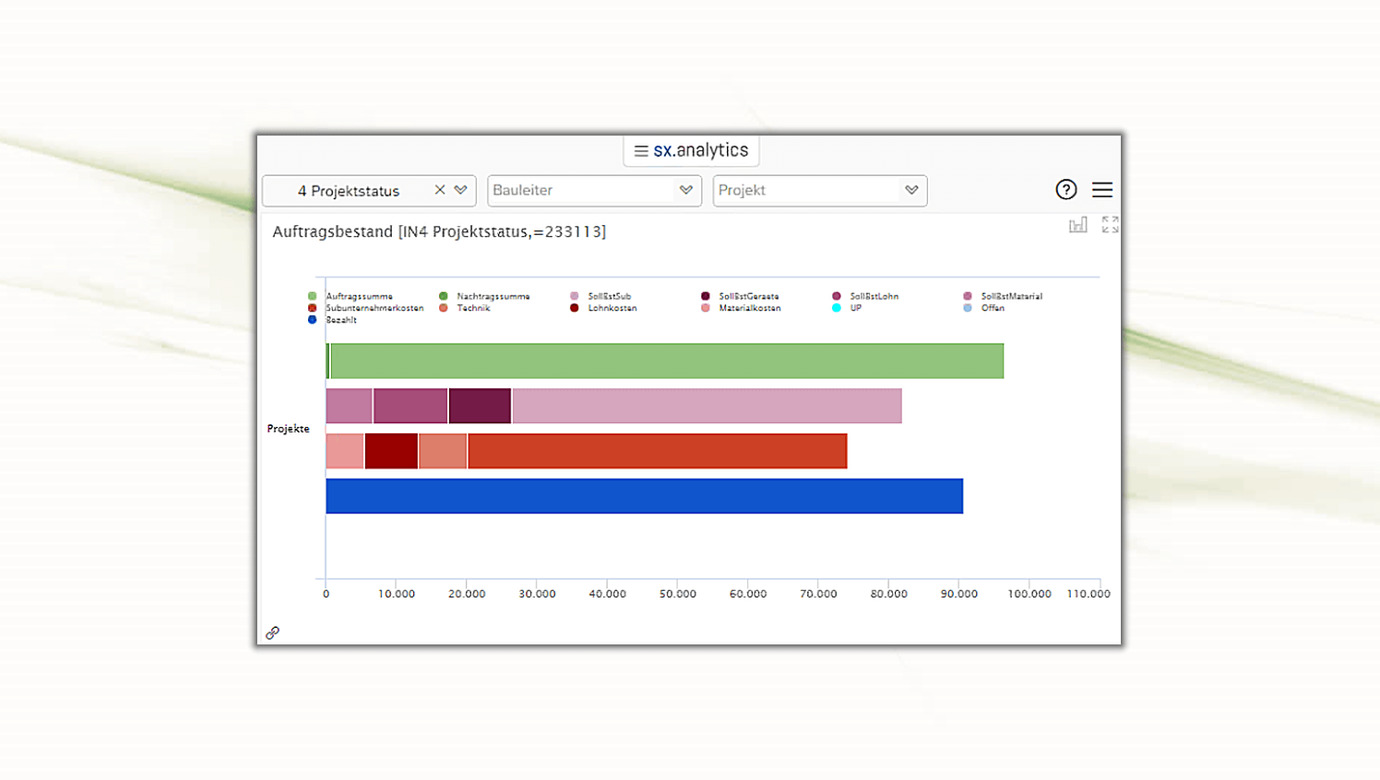The width and height of the screenshot is (1380, 780).
Task: Click the bar chart type icon
Action: click(x=1077, y=225)
